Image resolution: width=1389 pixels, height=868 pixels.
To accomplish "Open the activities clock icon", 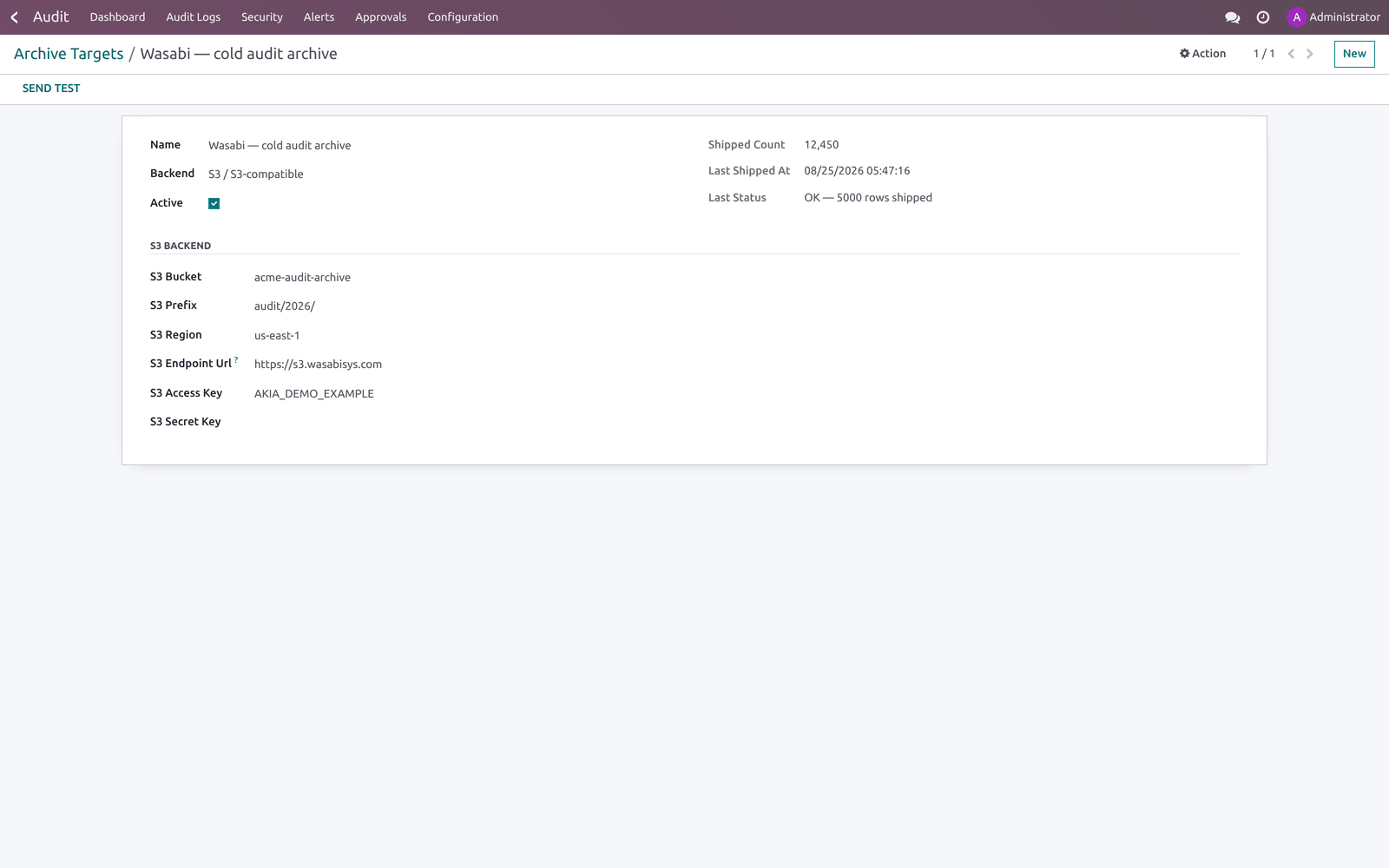I will click(1263, 17).
